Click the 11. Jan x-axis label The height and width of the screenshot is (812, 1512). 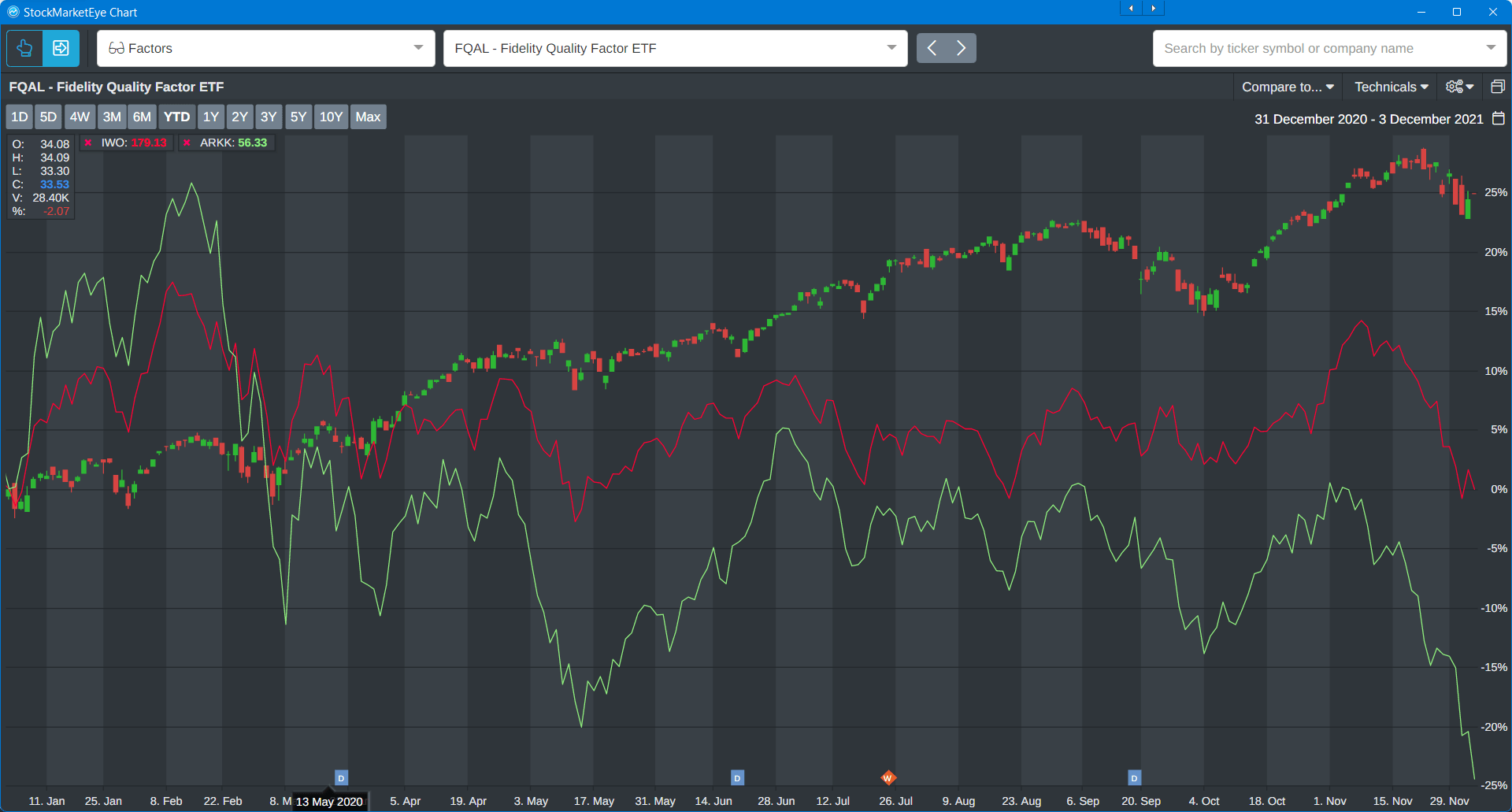pos(46,801)
